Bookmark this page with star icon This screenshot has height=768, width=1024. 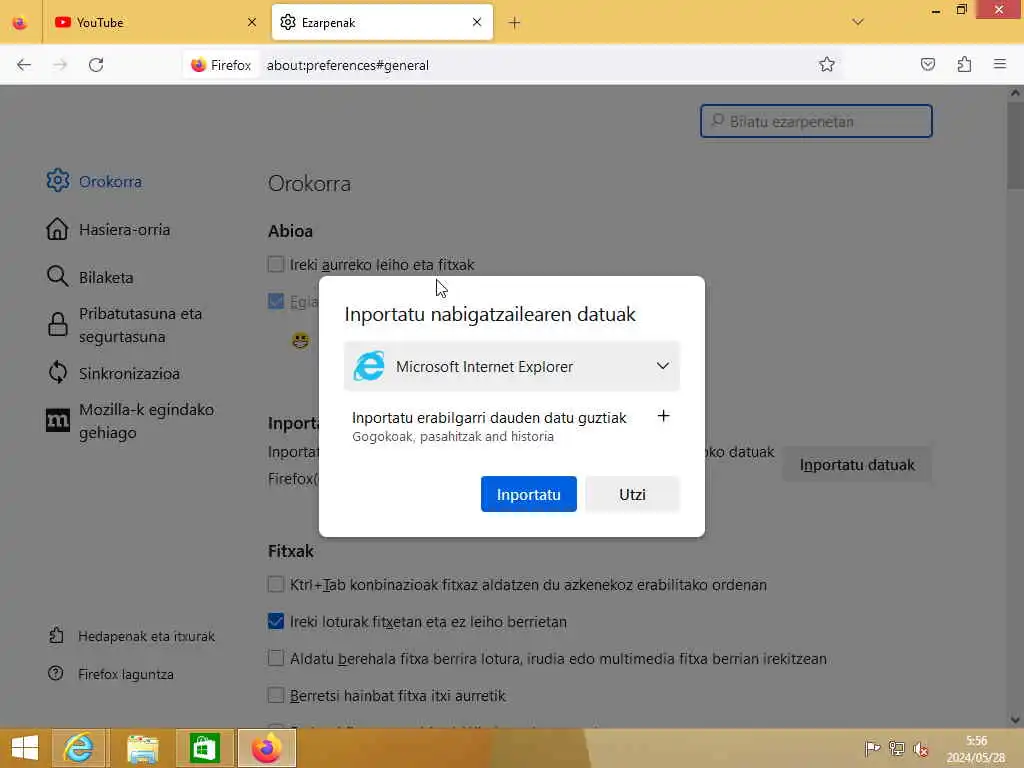pos(827,65)
